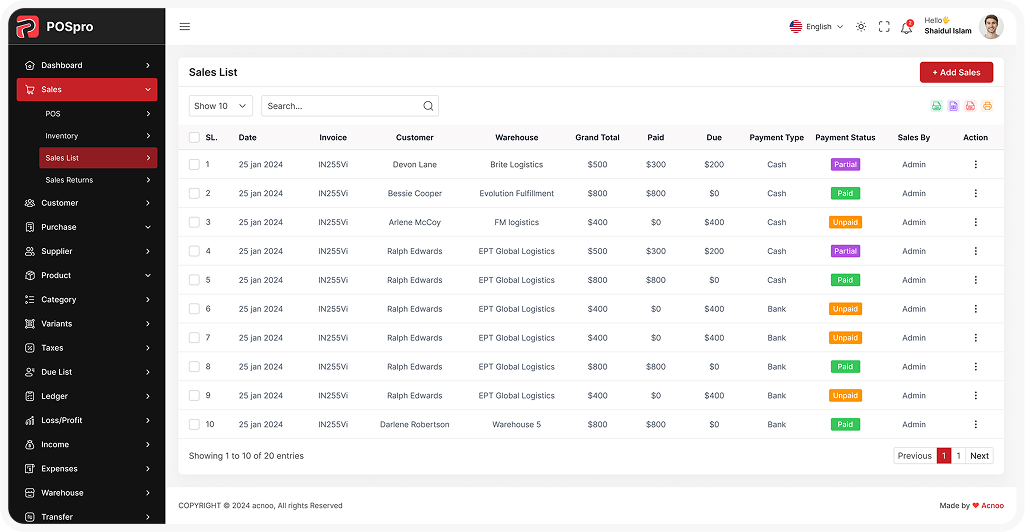Open the English language dropdown
The width and height of the screenshot is (1025, 532).
tap(817, 27)
